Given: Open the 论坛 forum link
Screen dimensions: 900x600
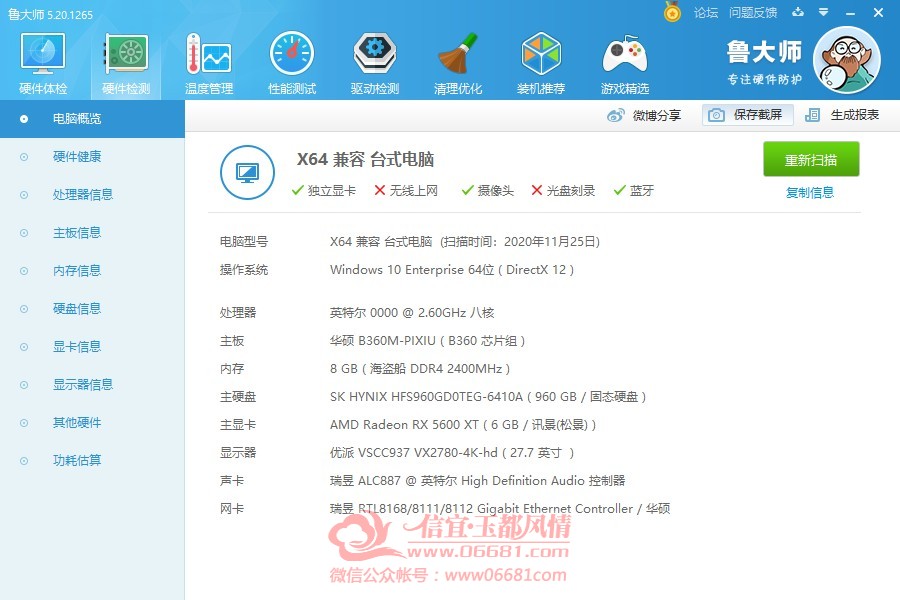Looking at the screenshot, I should (706, 12).
